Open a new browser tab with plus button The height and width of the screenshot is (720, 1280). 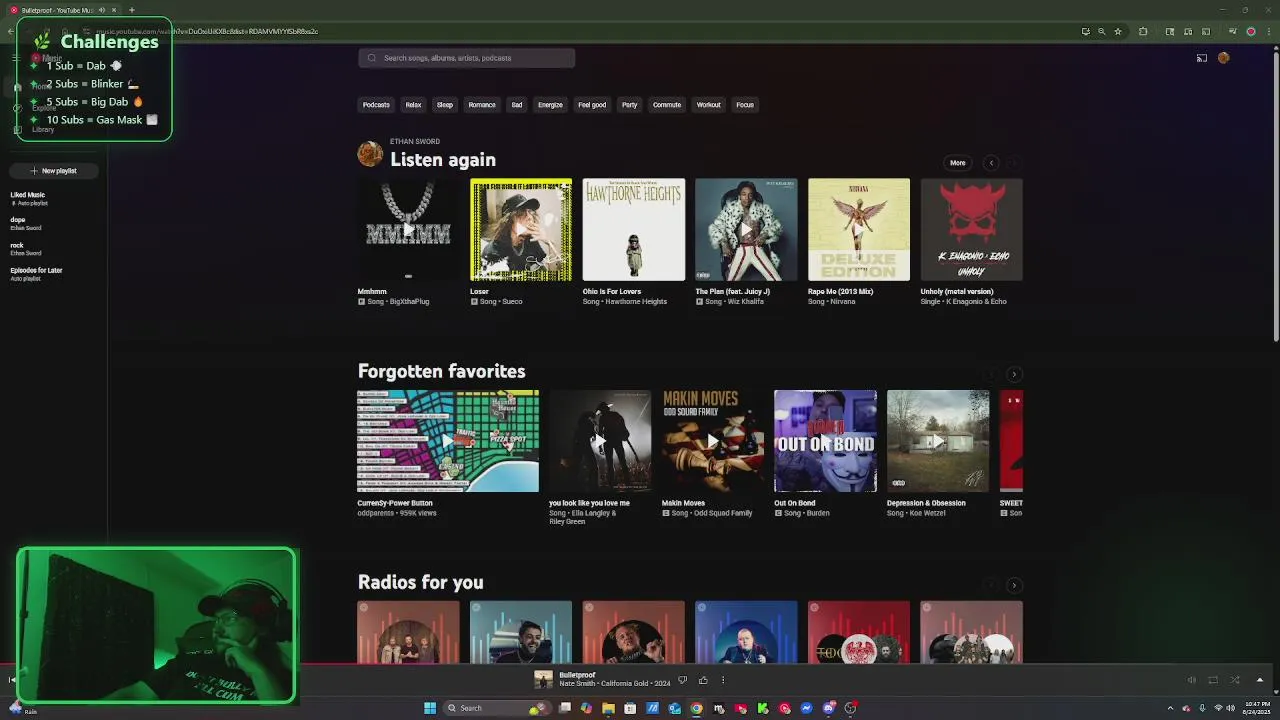131,10
